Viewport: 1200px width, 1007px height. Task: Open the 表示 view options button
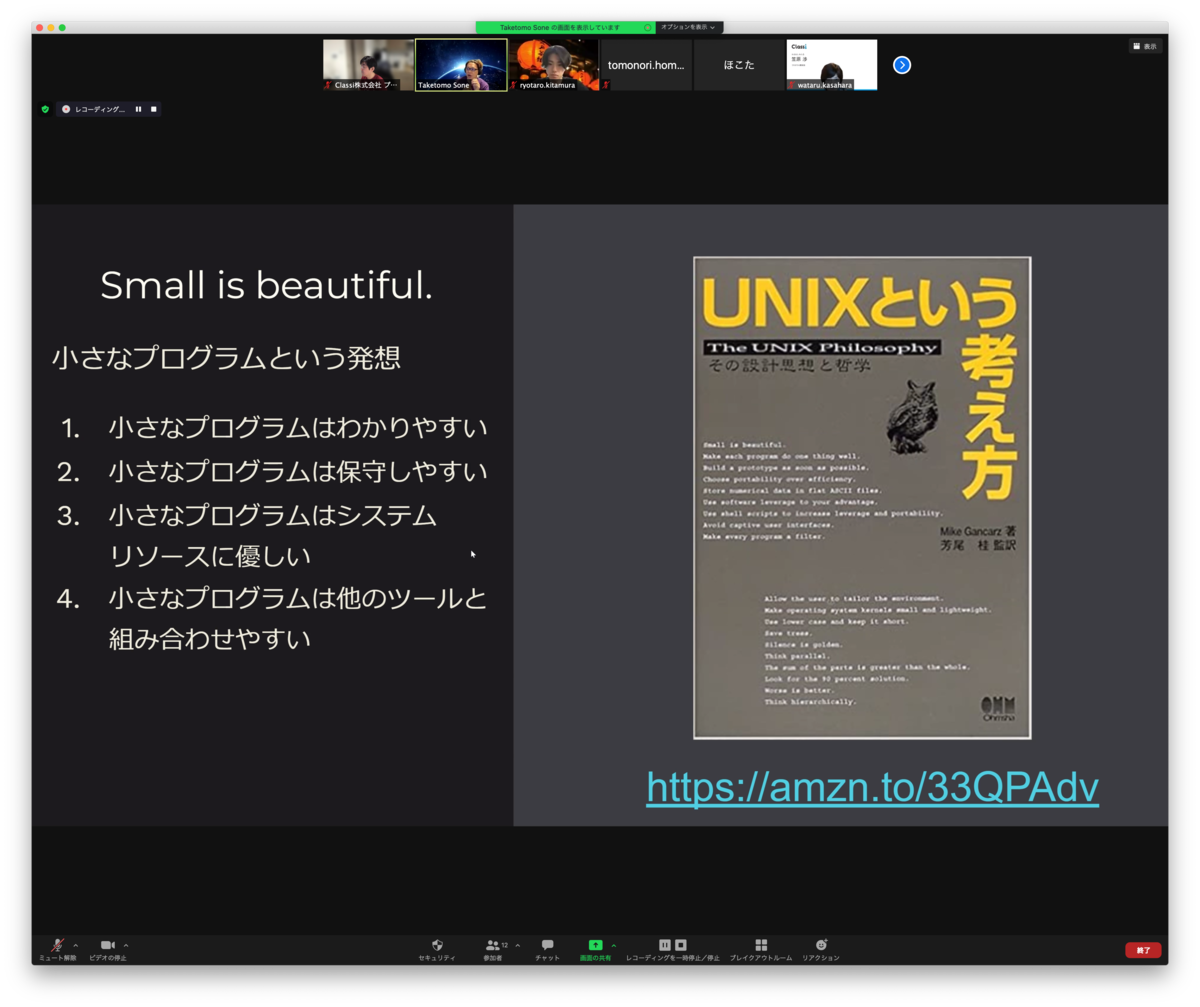pyautogui.click(x=1145, y=46)
